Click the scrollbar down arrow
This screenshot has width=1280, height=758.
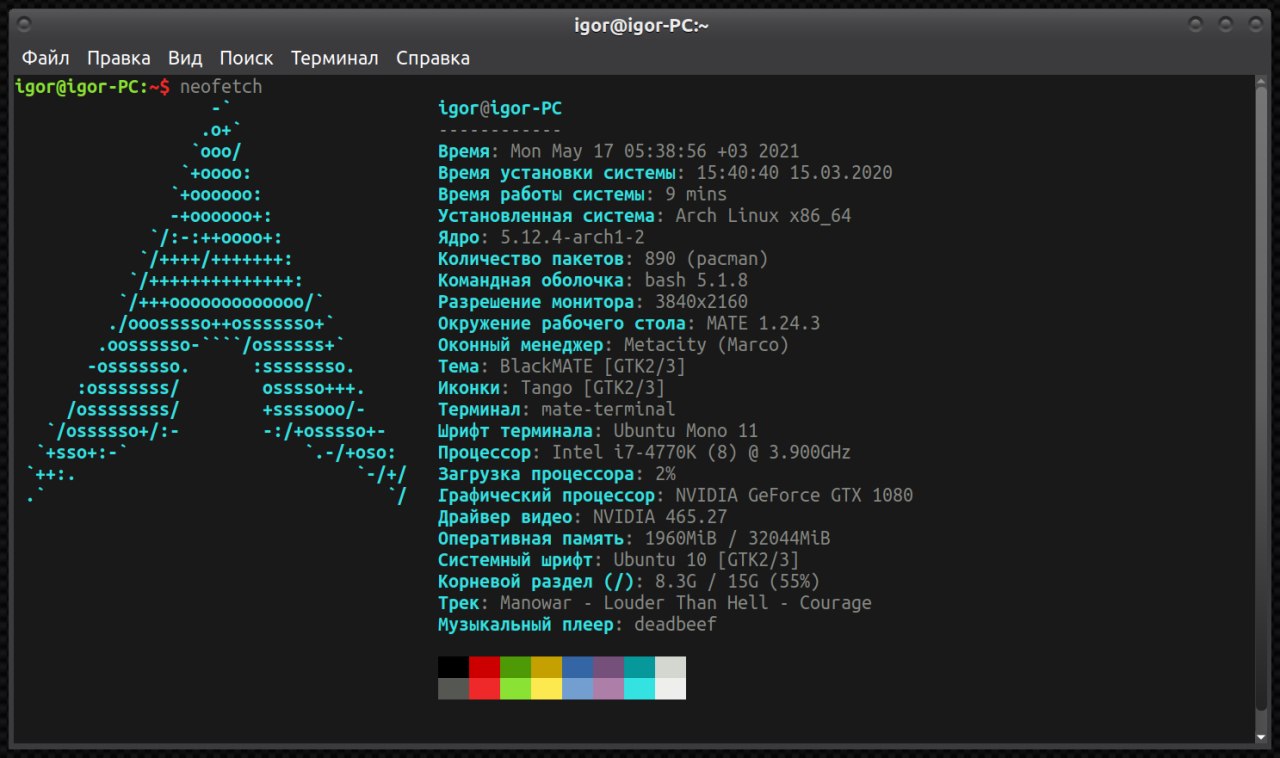tap(1261, 737)
